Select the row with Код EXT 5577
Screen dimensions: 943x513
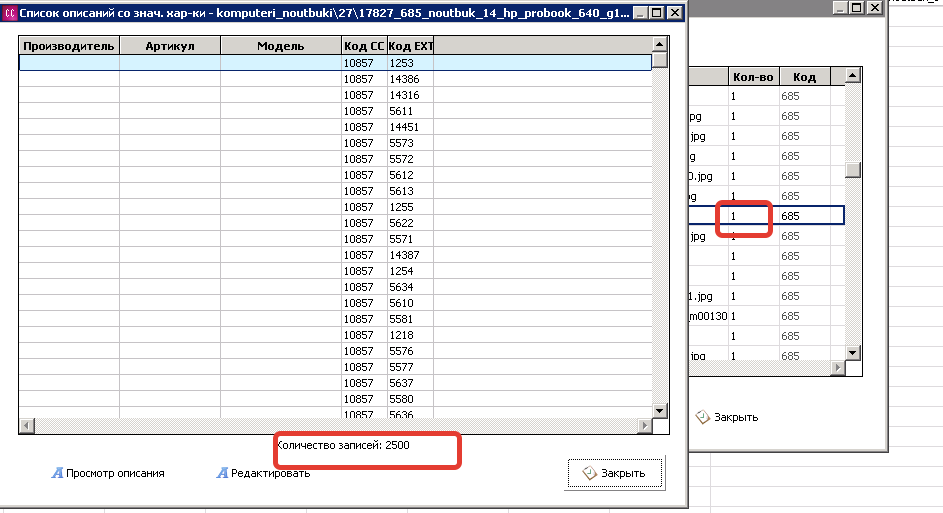coord(336,367)
